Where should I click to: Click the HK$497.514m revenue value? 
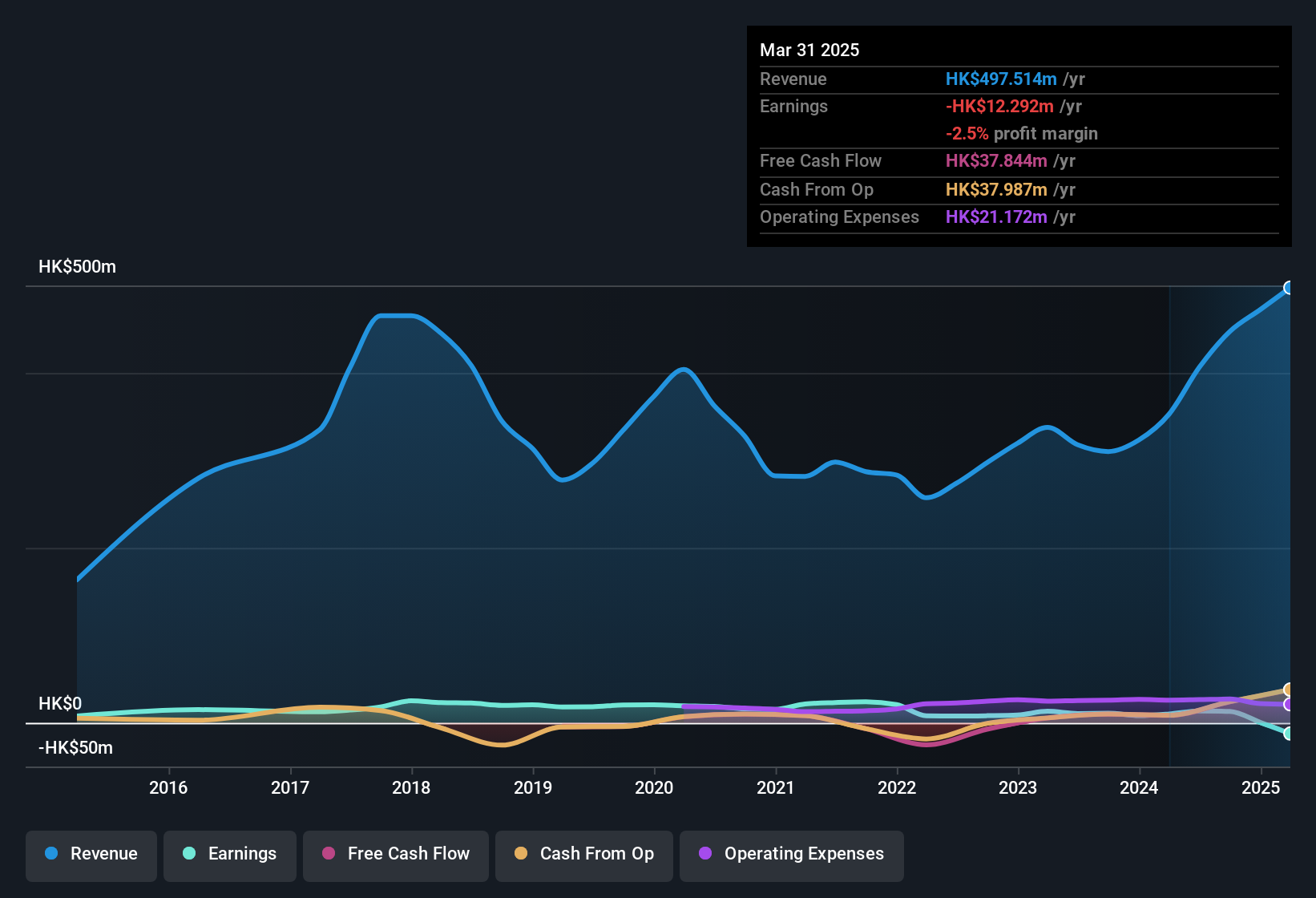pos(1001,79)
